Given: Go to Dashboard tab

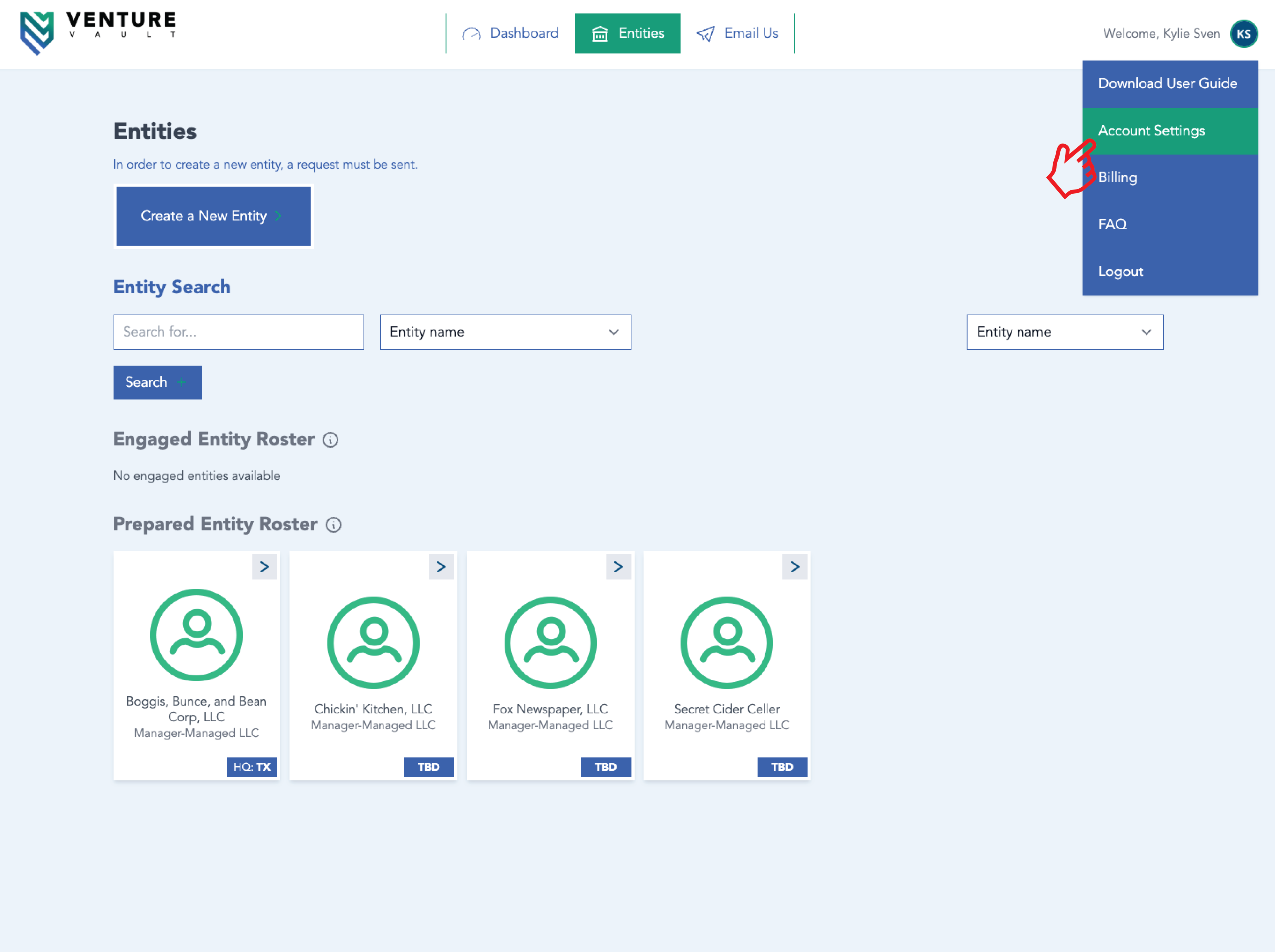Looking at the screenshot, I should point(510,33).
